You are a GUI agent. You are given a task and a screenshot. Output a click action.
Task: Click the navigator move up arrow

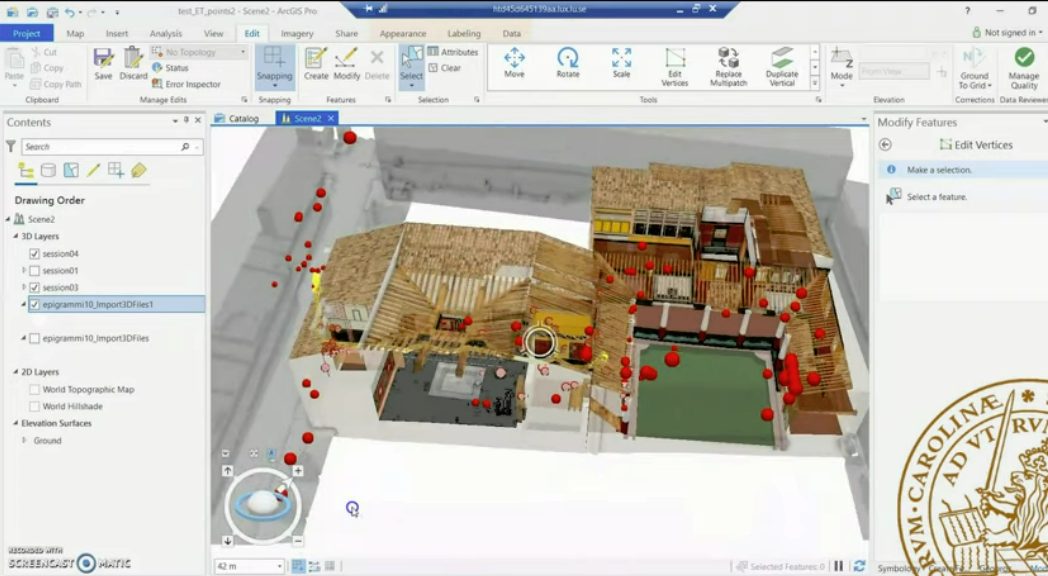227,471
